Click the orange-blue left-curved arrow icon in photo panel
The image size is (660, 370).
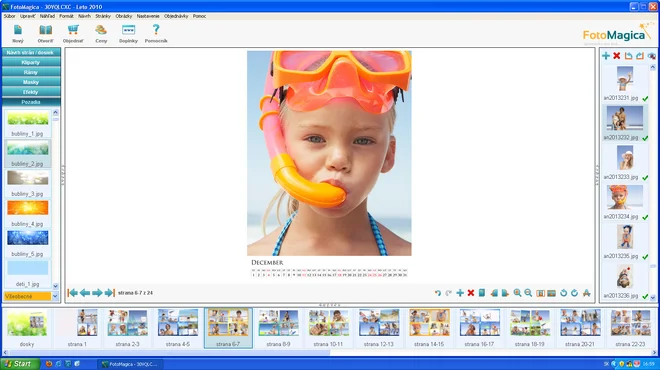(628, 56)
